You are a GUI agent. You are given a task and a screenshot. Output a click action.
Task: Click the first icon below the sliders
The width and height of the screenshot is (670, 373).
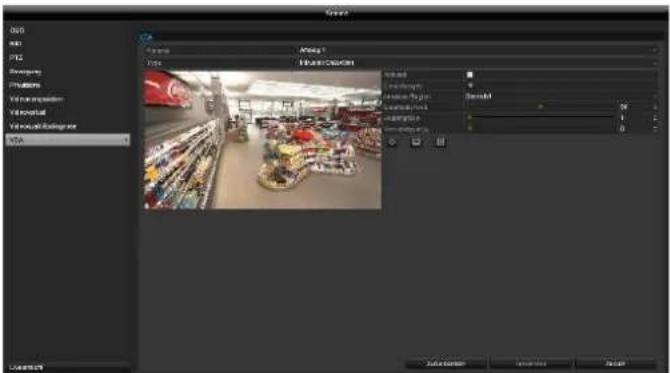click(392, 142)
